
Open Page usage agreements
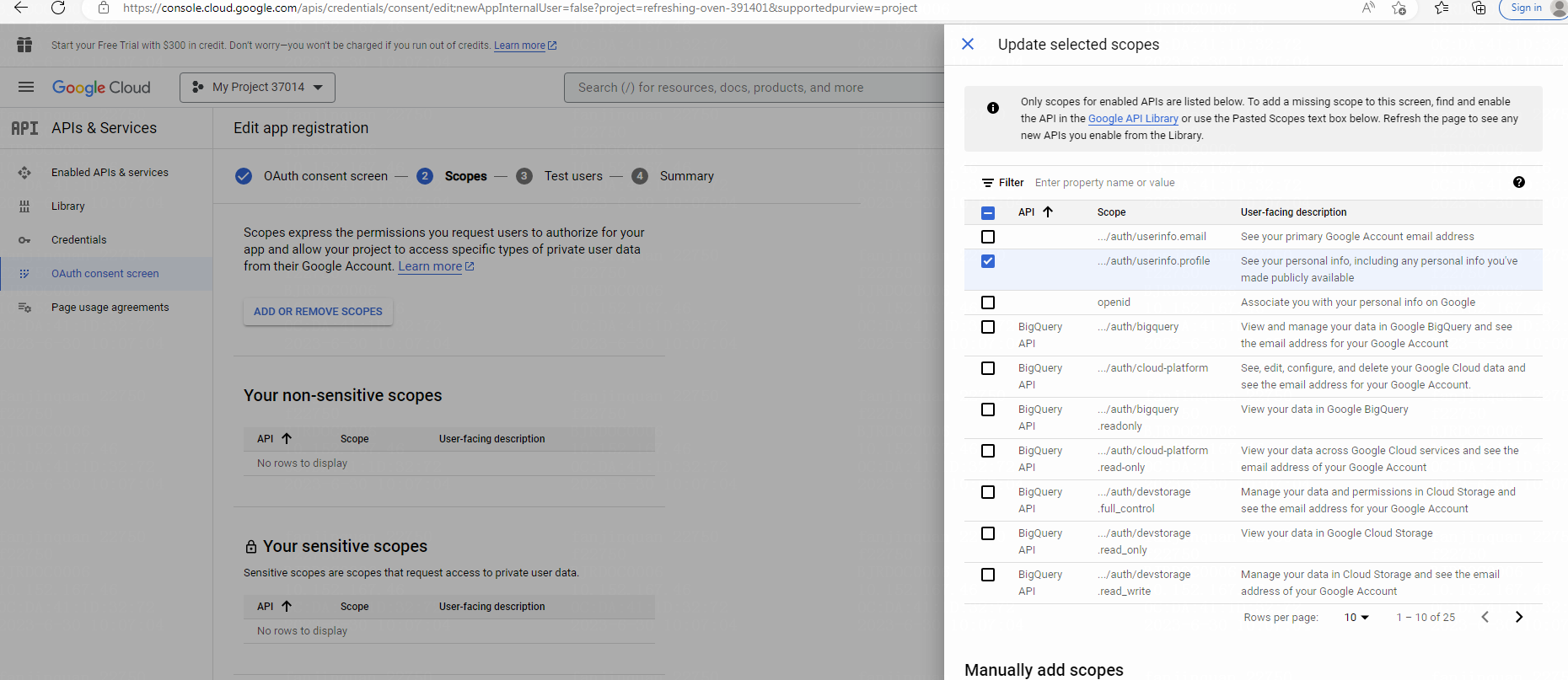(110, 308)
